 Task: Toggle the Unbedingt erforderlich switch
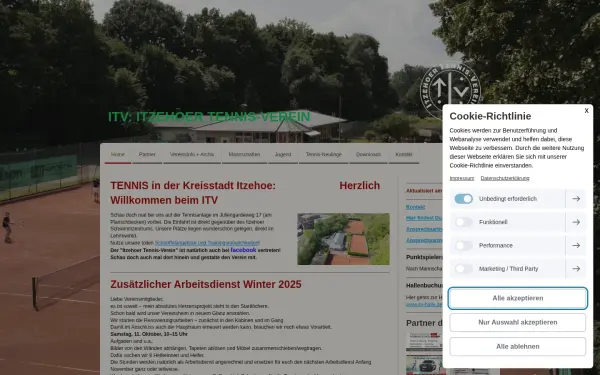(x=463, y=199)
